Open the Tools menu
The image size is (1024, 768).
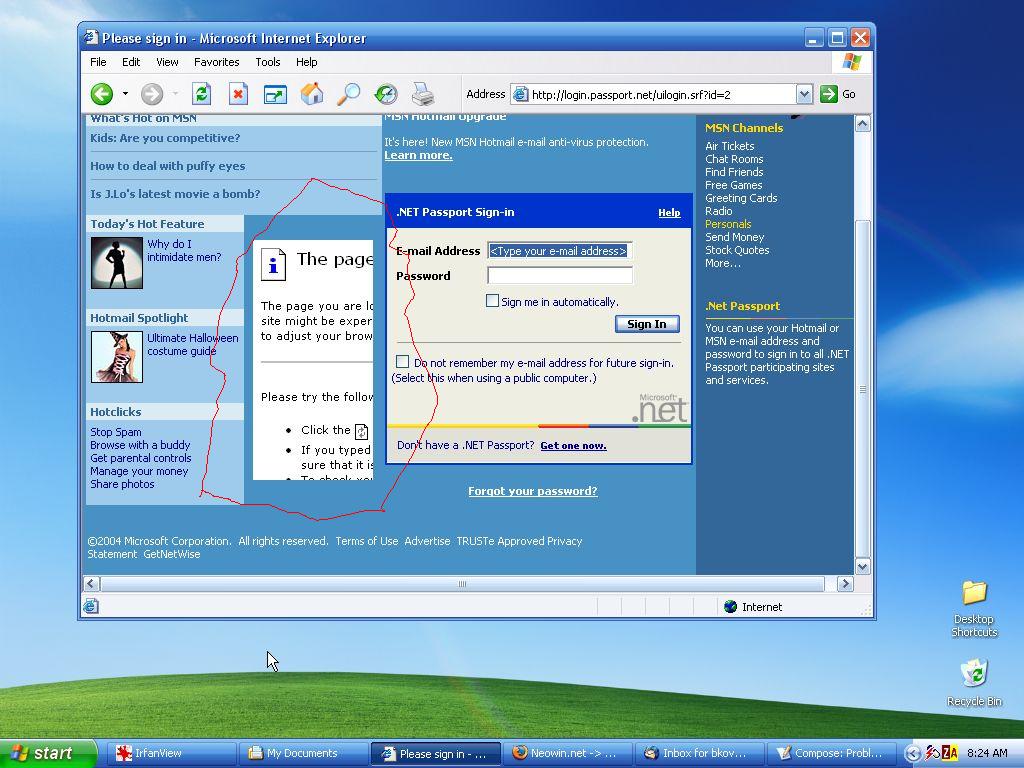tap(268, 62)
